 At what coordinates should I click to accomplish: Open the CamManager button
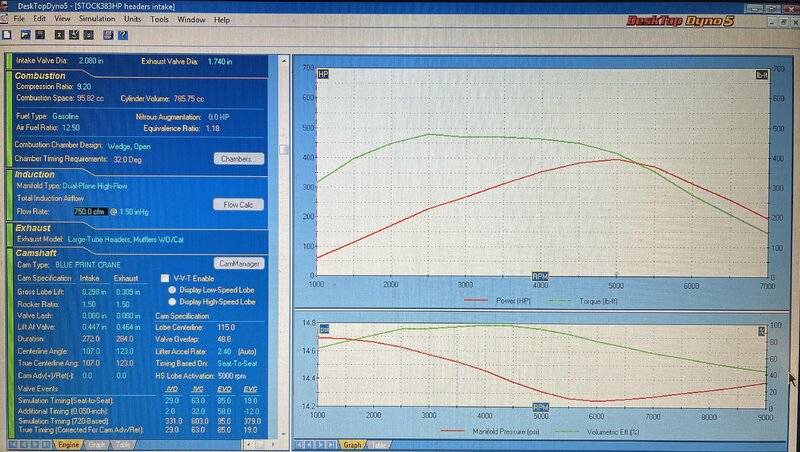pyautogui.click(x=239, y=263)
